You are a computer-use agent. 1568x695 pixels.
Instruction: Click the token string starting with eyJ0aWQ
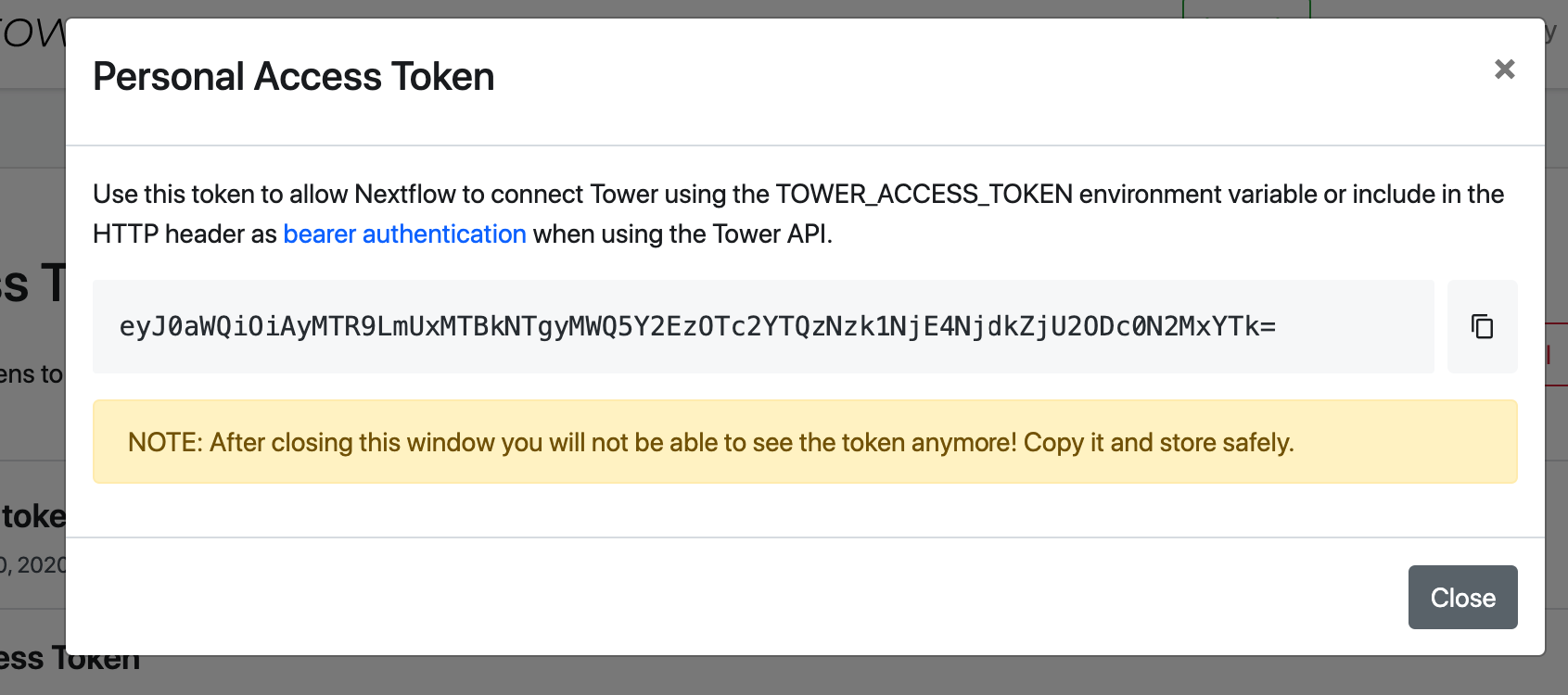pyautogui.click(x=697, y=326)
